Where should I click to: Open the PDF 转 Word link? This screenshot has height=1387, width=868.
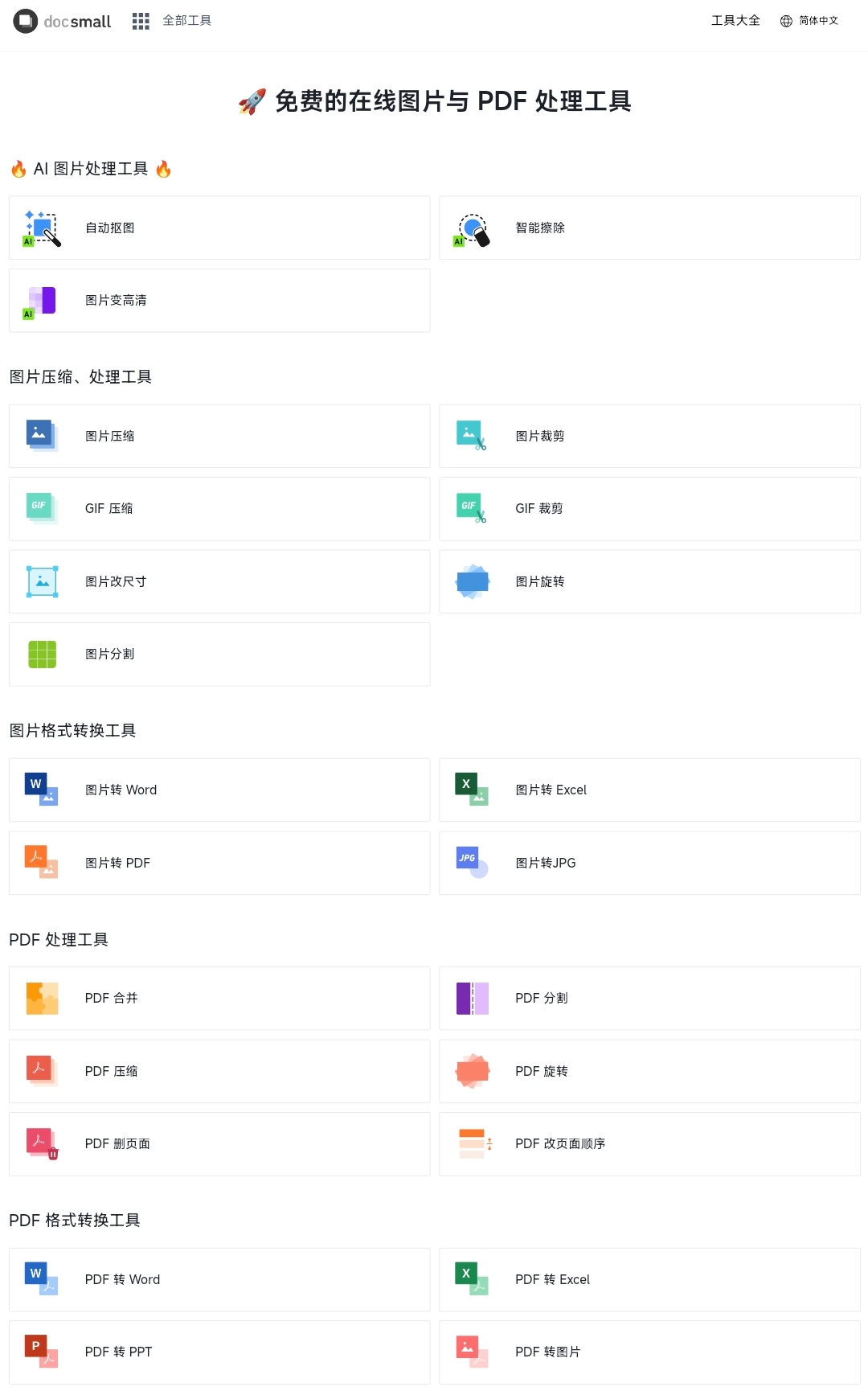[219, 1279]
